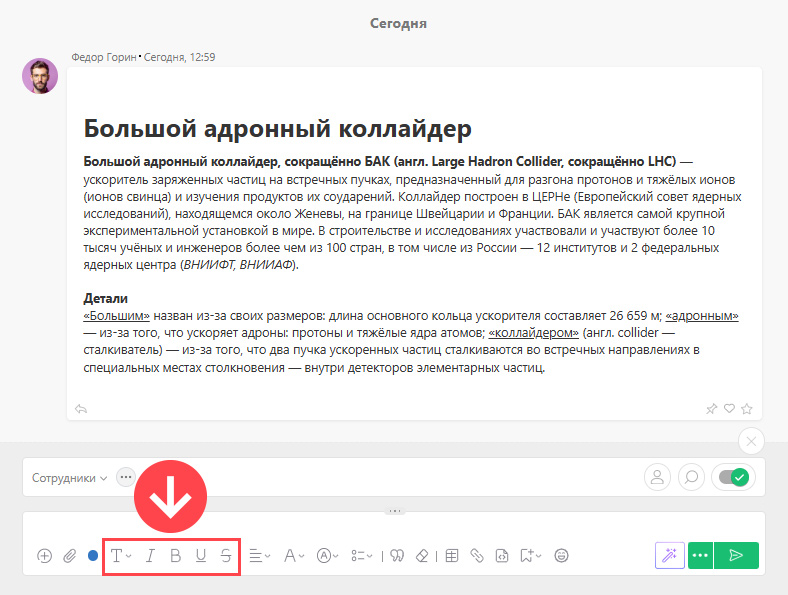Click the heading Большой адронный коллайдер
The height and width of the screenshot is (595, 788).
click(x=277, y=128)
